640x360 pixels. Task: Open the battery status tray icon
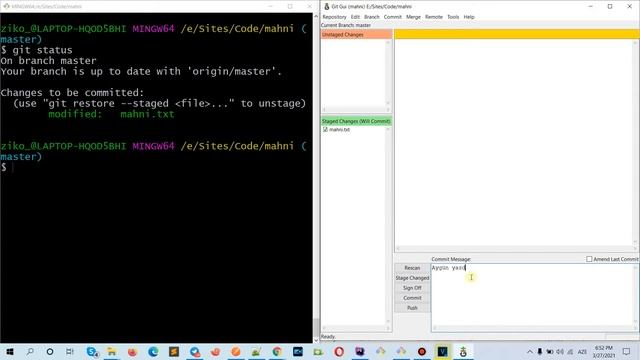pyautogui.click(x=550, y=351)
